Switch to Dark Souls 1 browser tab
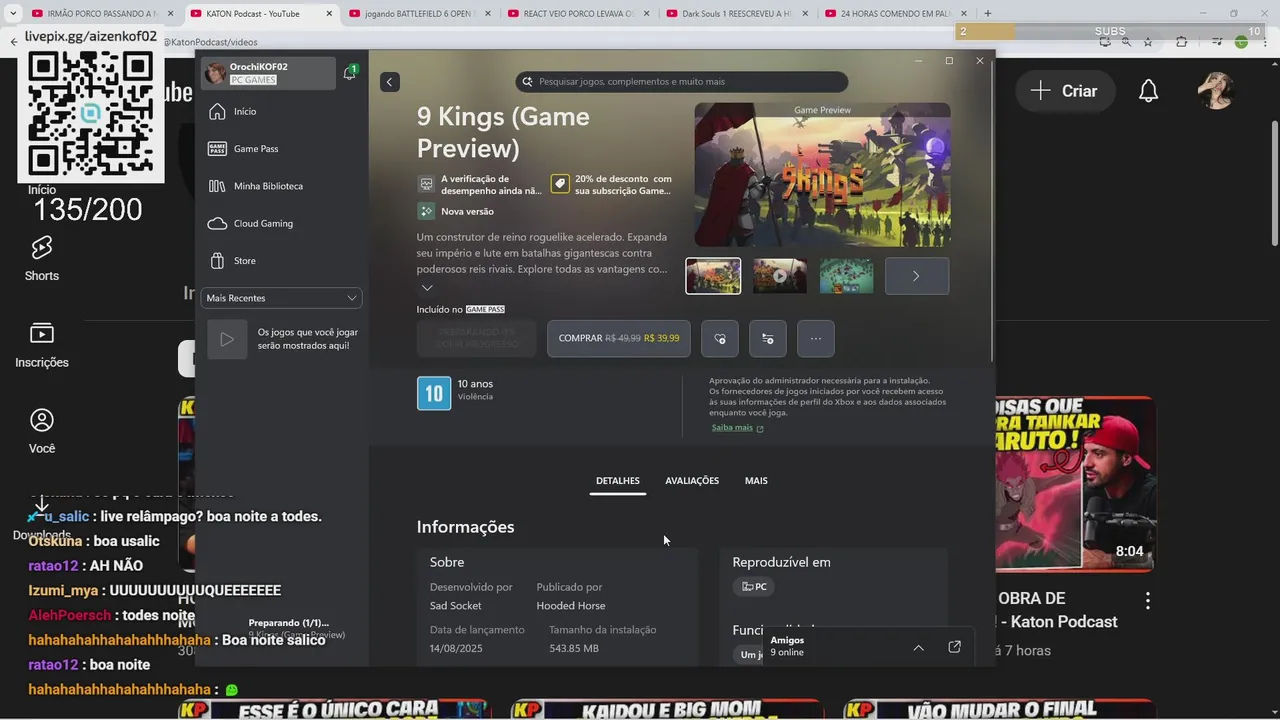The height and width of the screenshot is (720, 1280). click(736, 14)
